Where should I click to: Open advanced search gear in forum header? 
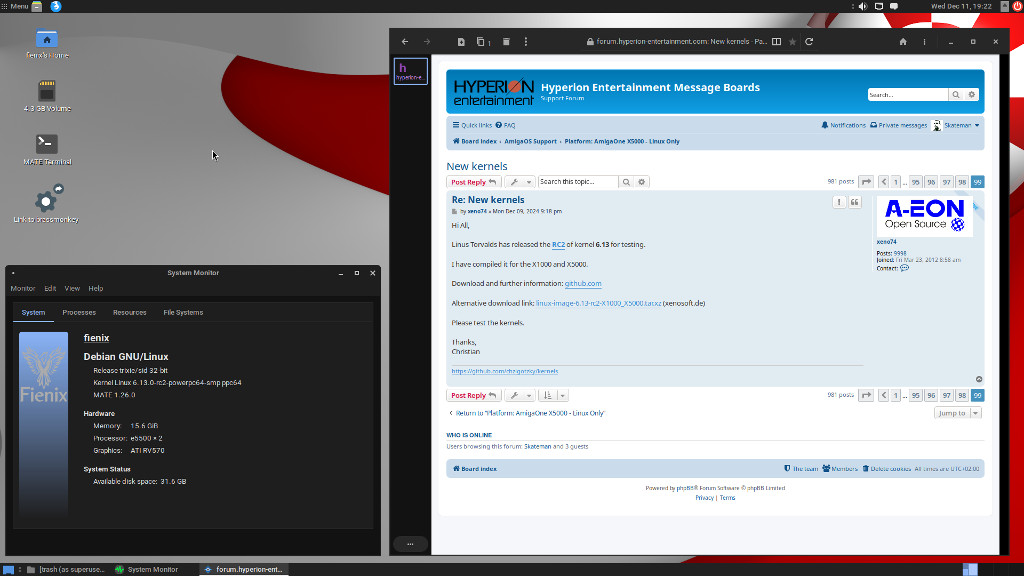click(x=972, y=95)
